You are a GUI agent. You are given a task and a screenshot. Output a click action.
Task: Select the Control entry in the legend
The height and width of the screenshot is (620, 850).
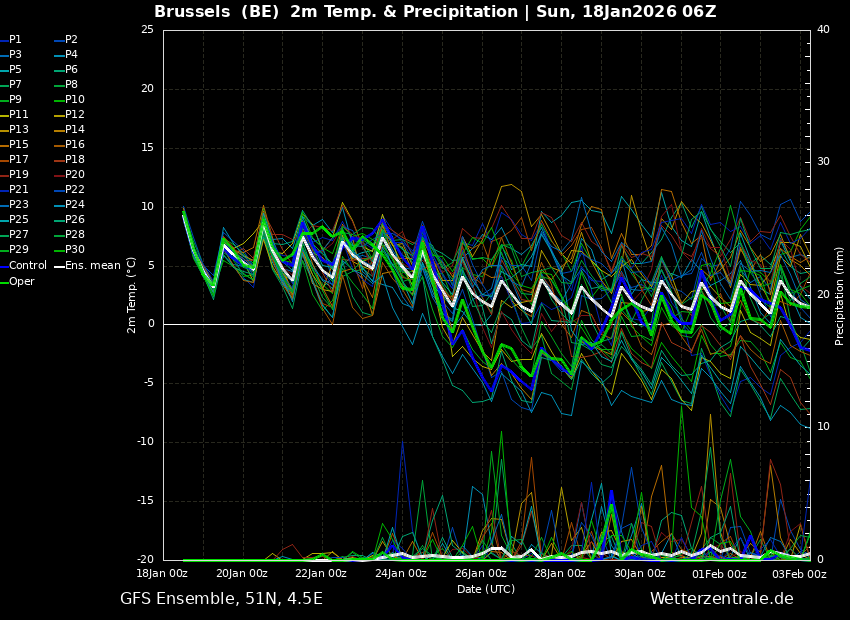click(28, 266)
